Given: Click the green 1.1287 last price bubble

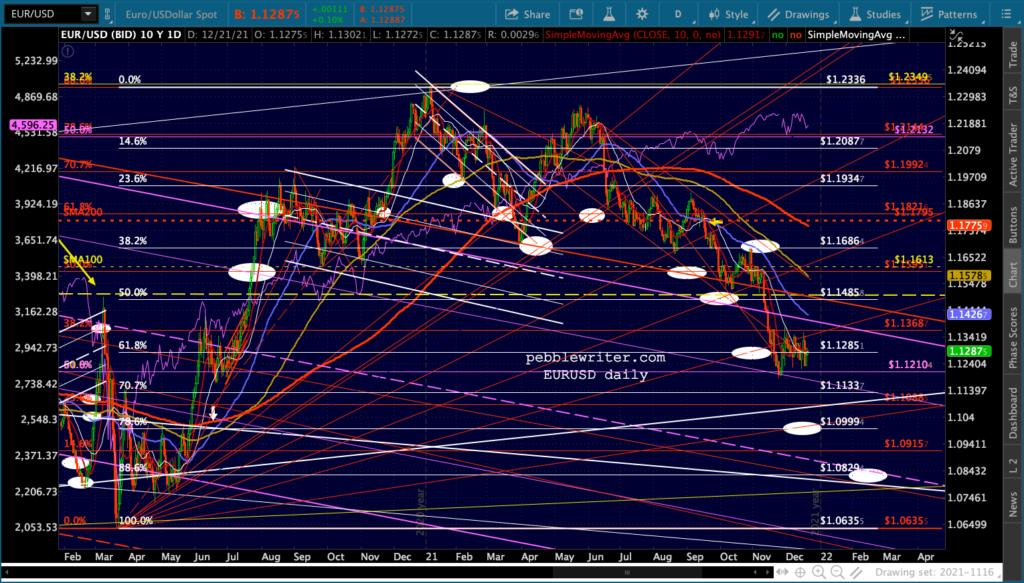Looking at the screenshot, I should [969, 351].
